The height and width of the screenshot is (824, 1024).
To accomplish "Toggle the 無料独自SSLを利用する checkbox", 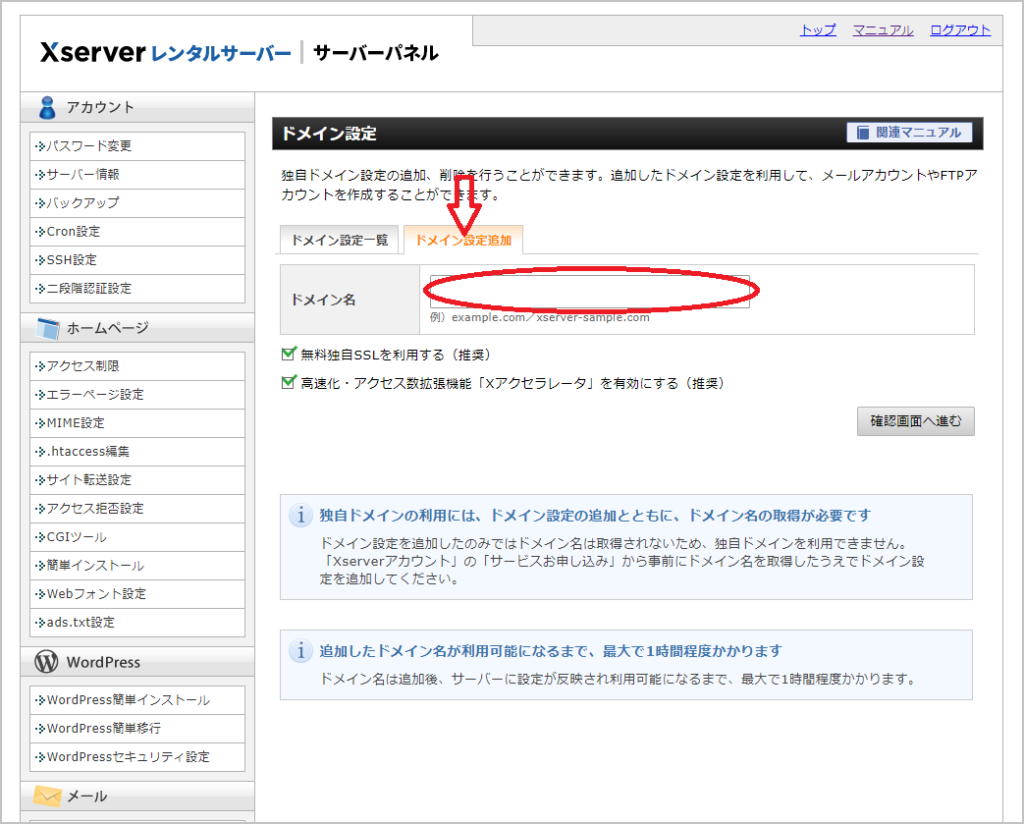I will [x=288, y=354].
